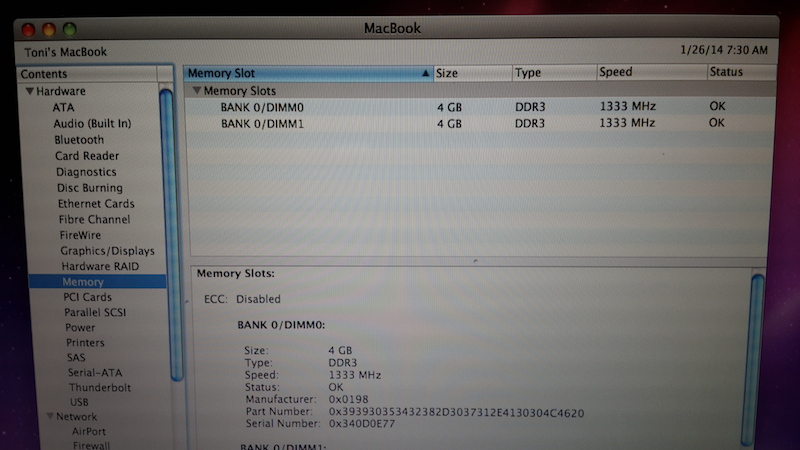Screen dimensions: 800x450
Task: Click the yellow minimize window button
Action: tap(49, 31)
